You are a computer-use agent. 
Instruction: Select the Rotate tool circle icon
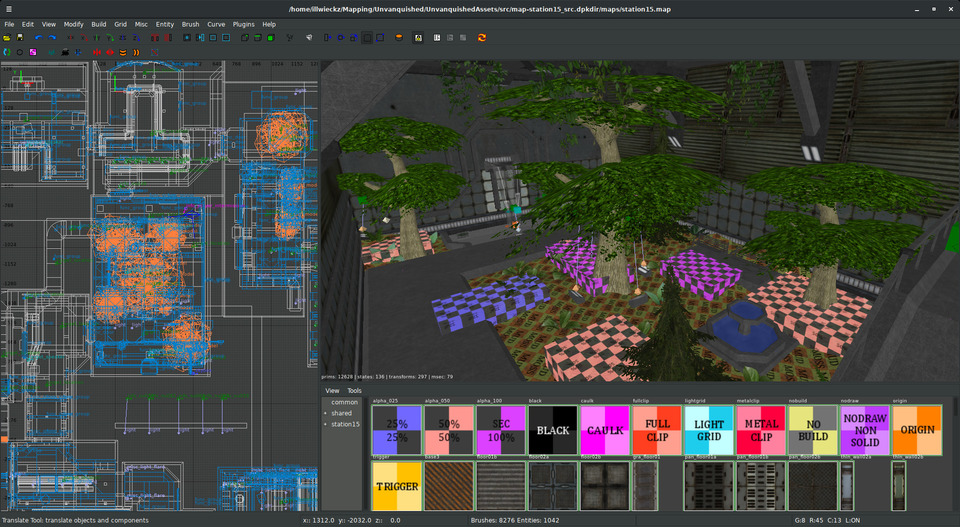(340, 37)
